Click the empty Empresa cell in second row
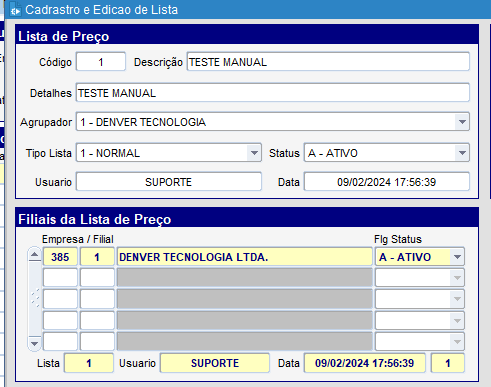491x387 pixels. point(60,278)
